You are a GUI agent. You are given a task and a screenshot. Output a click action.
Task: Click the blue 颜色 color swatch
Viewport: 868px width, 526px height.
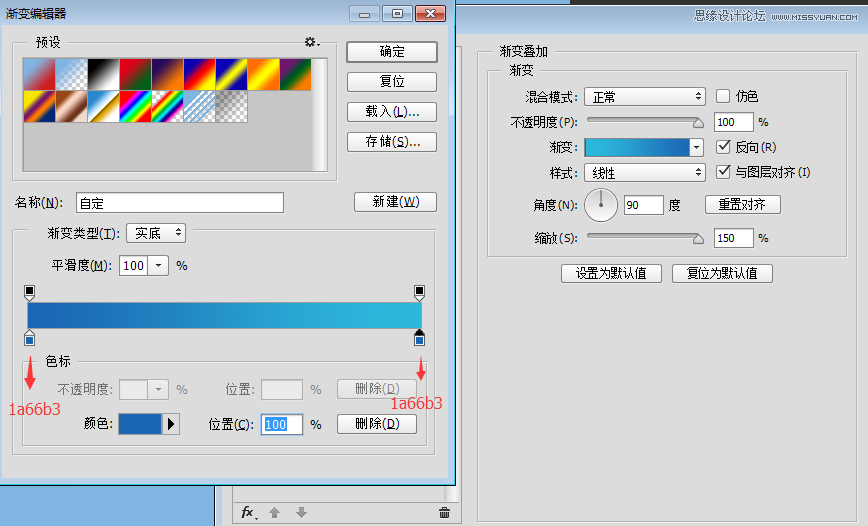point(140,424)
